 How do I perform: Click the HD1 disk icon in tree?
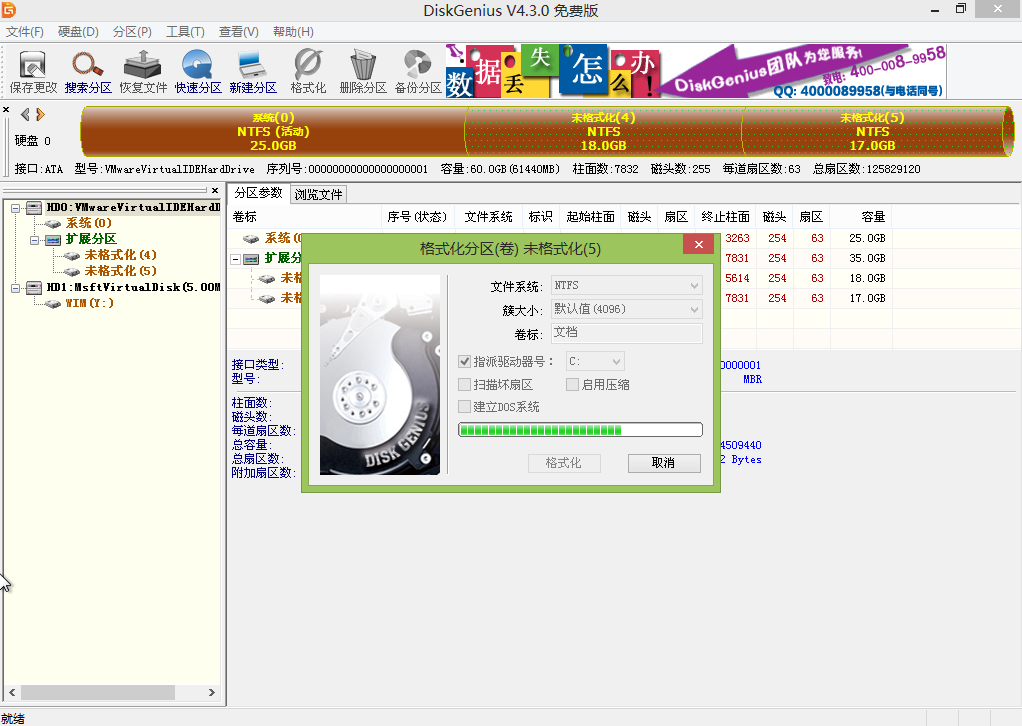pos(34,287)
